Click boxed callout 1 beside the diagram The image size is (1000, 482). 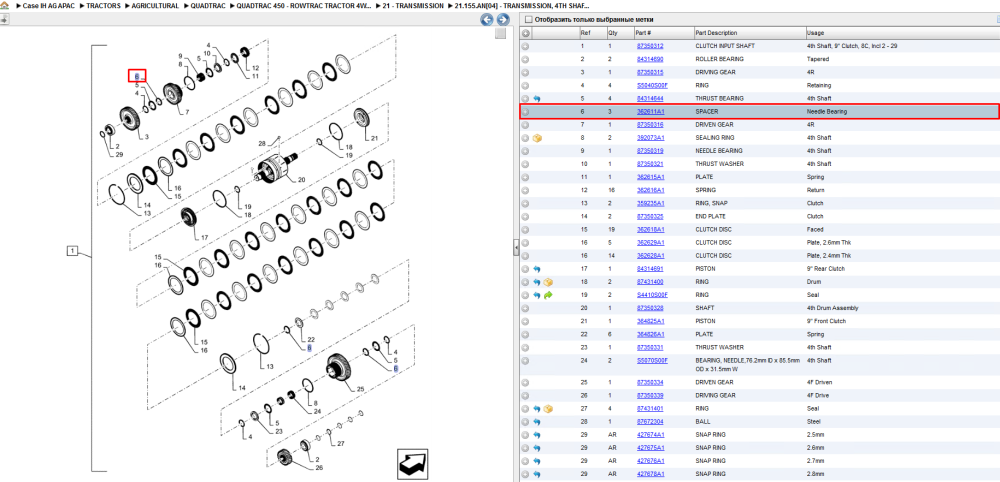pos(73,252)
